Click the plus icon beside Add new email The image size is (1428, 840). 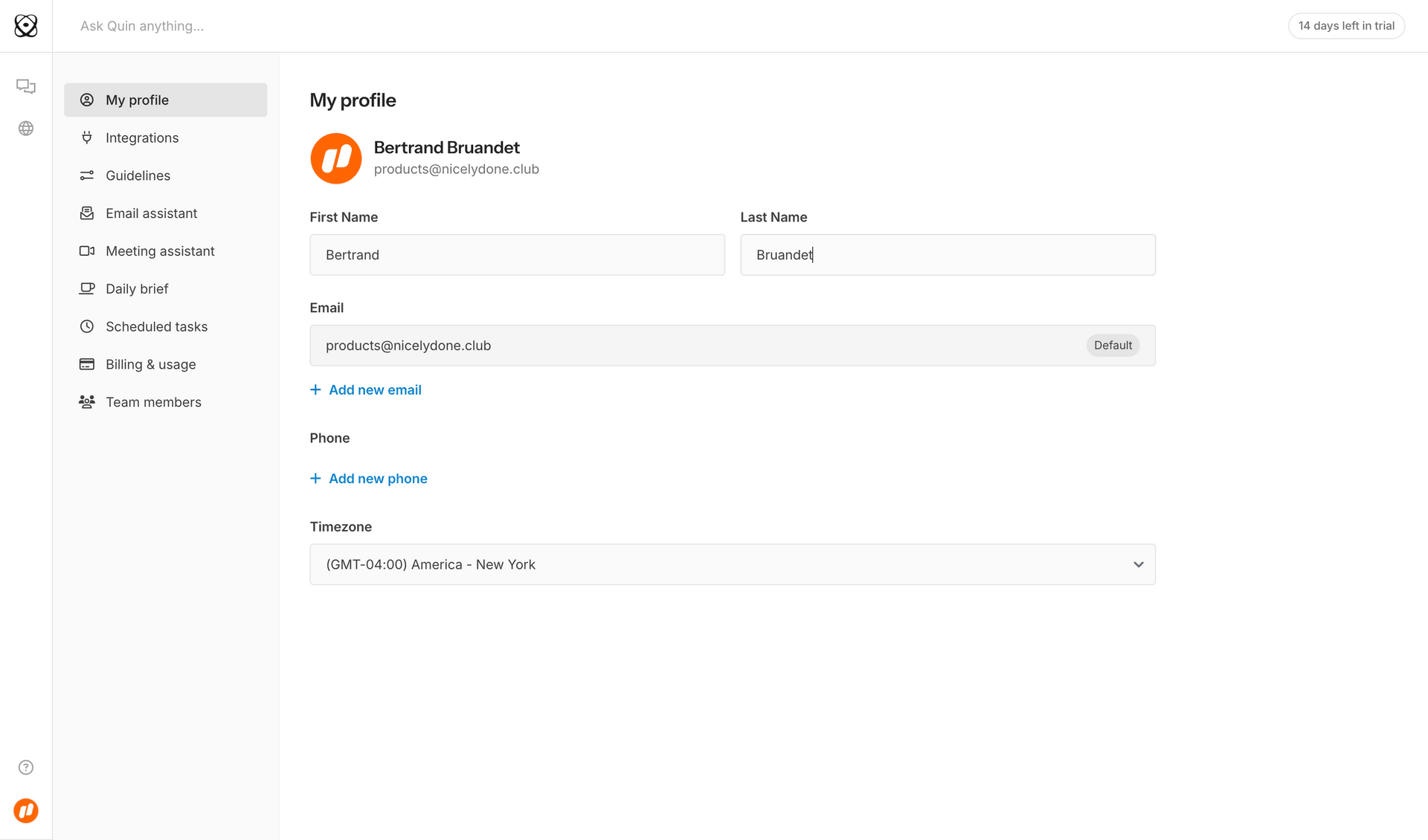(315, 390)
